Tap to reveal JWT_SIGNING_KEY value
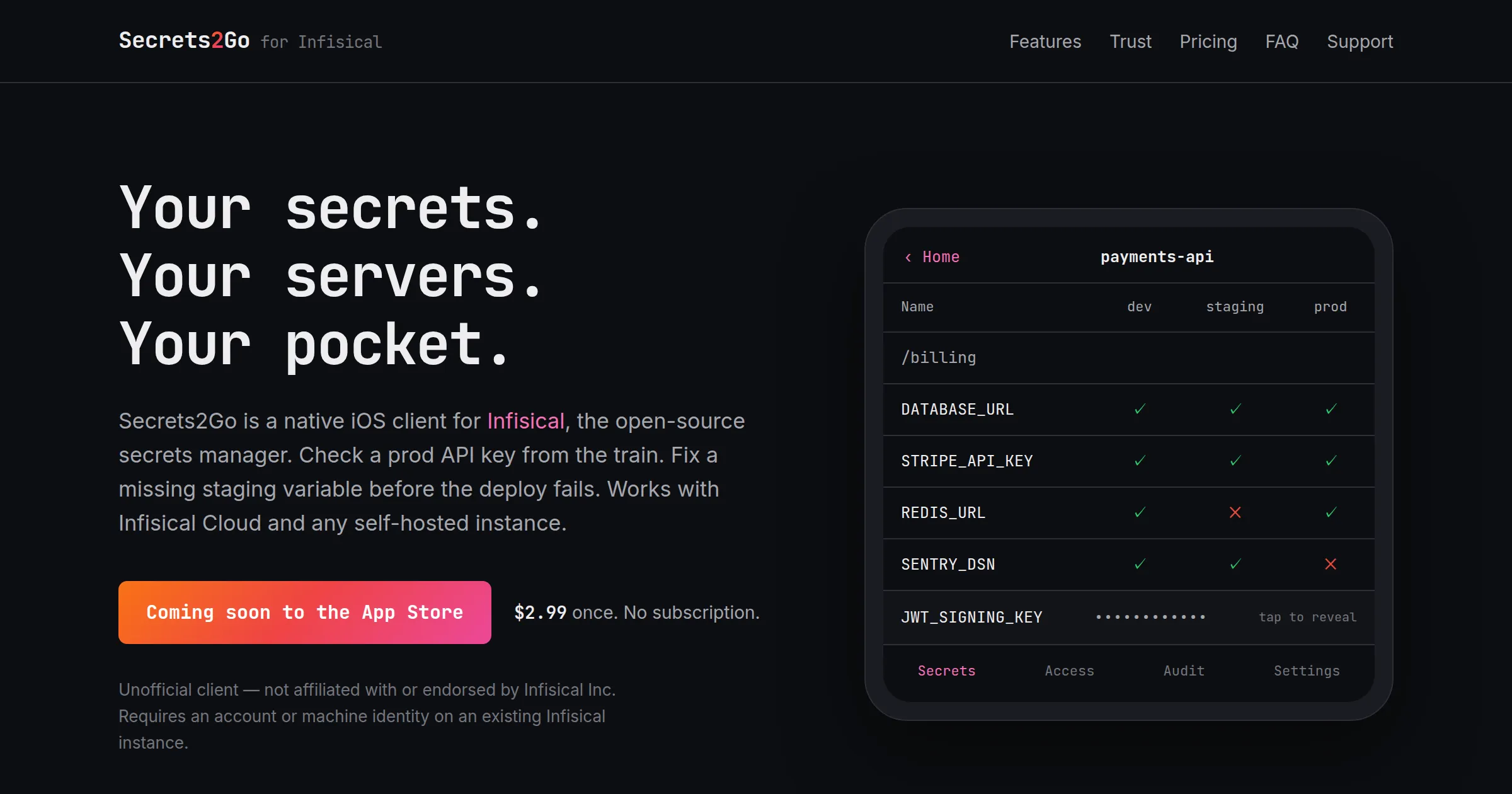This screenshot has height=794, width=1512. (1307, 617)
